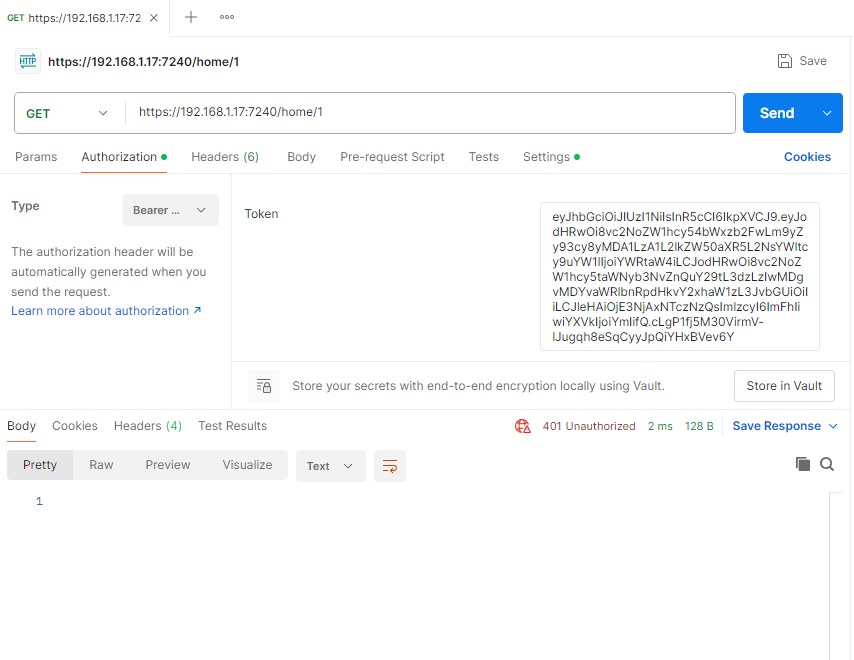The image size is (854, 660).
Task: Select the Authorization request tab
Action: 124,157
